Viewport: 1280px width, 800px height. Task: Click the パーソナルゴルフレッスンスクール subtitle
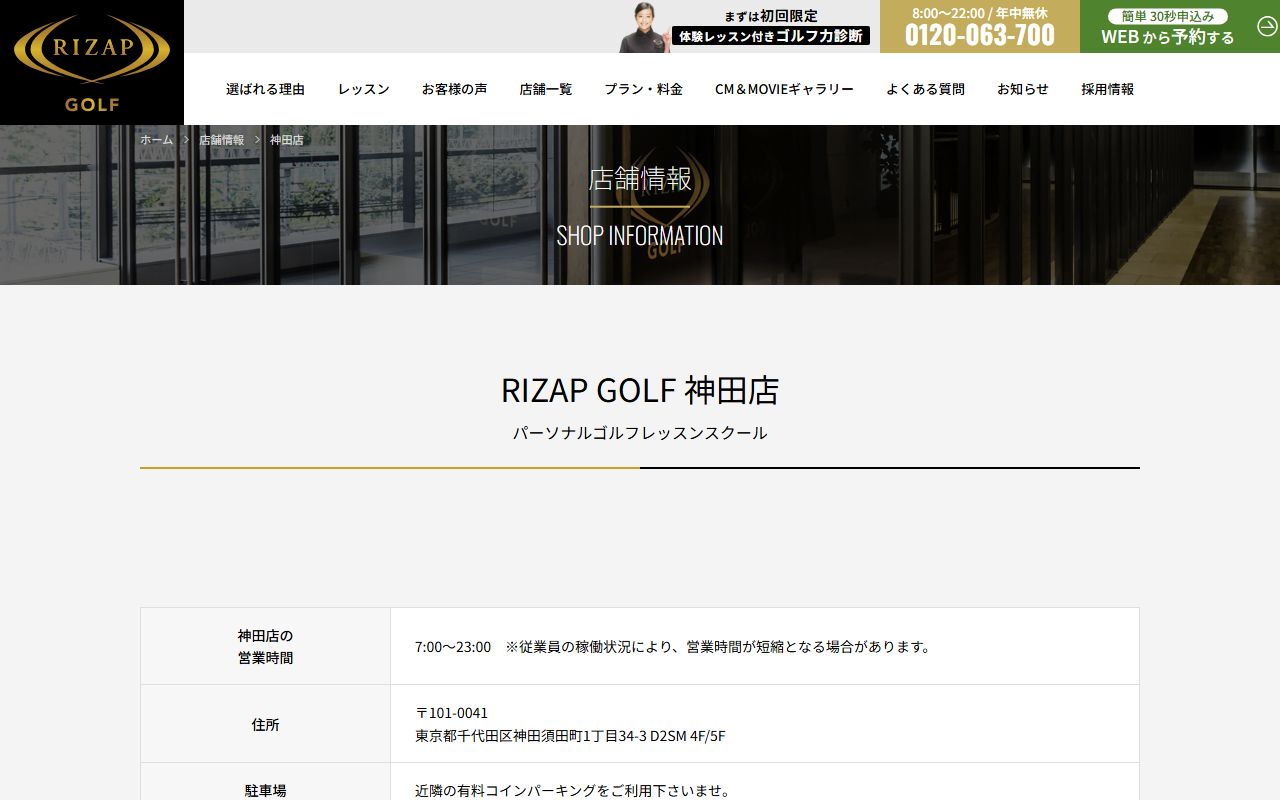pos(640,433)
